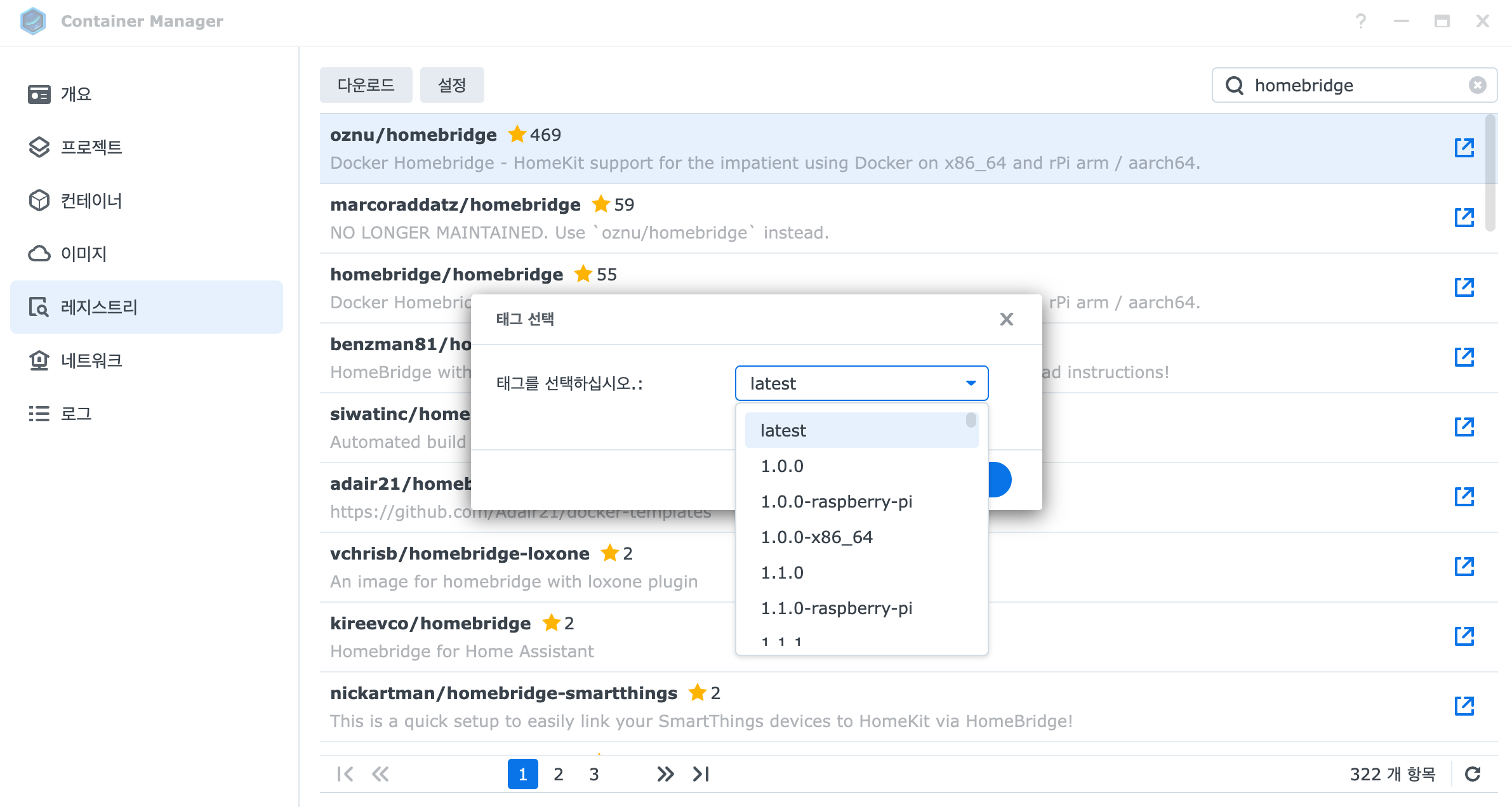Screen dimensions: 1512x807
Task: Open siwatinc row external link icon
Action: point(1464,427)
